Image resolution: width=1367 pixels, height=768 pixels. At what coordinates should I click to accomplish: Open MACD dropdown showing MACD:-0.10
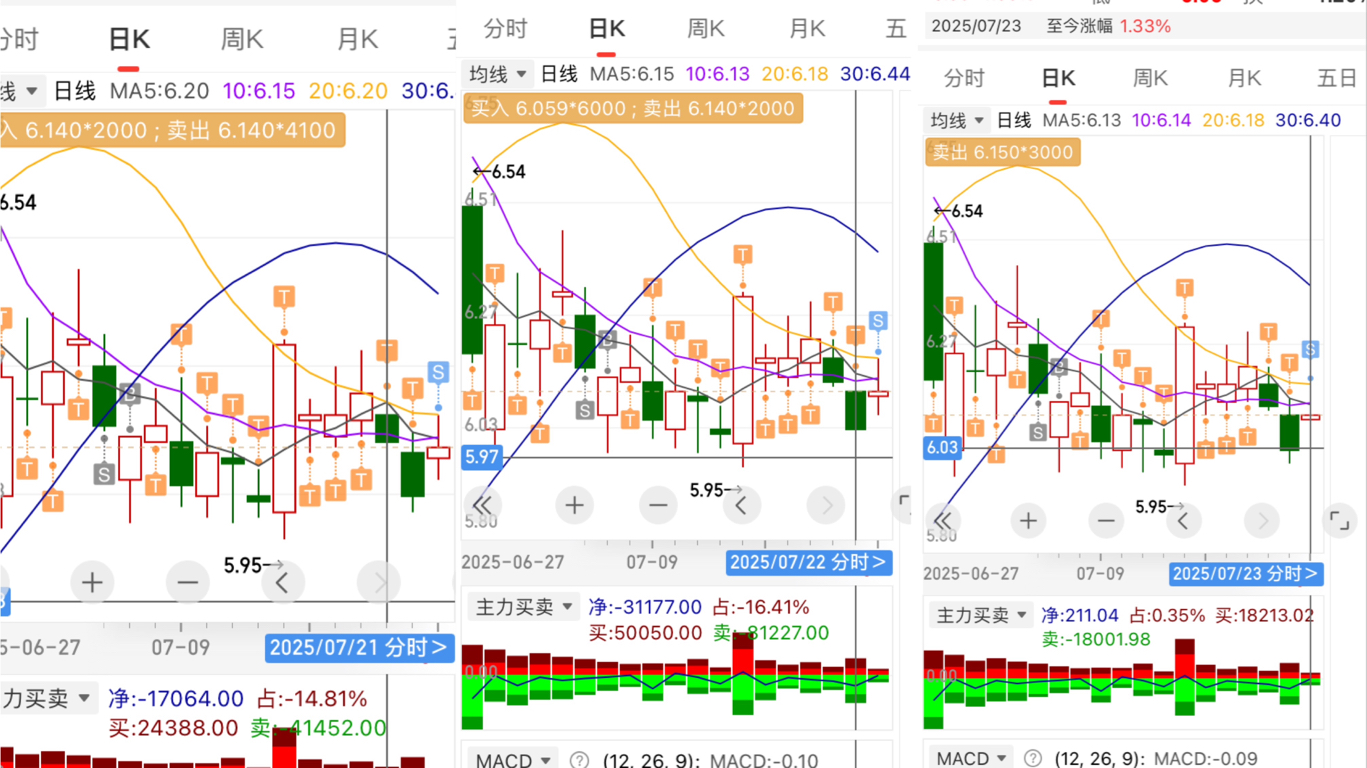pos(514,760)
